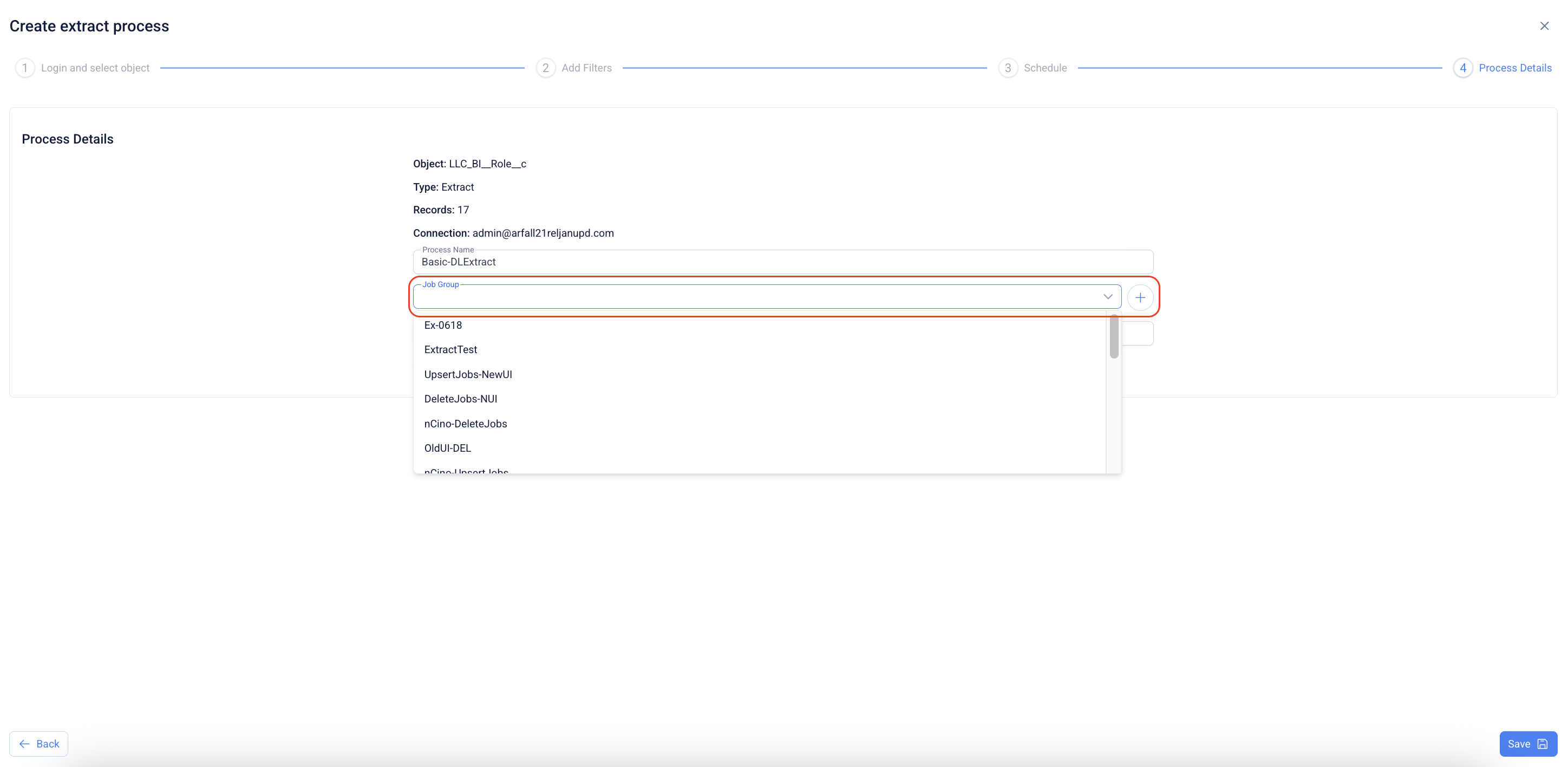This screenshot has width=1568, height=767.
Task: Choose nCino-DeleteJobs option
Action: coord(465,424)
